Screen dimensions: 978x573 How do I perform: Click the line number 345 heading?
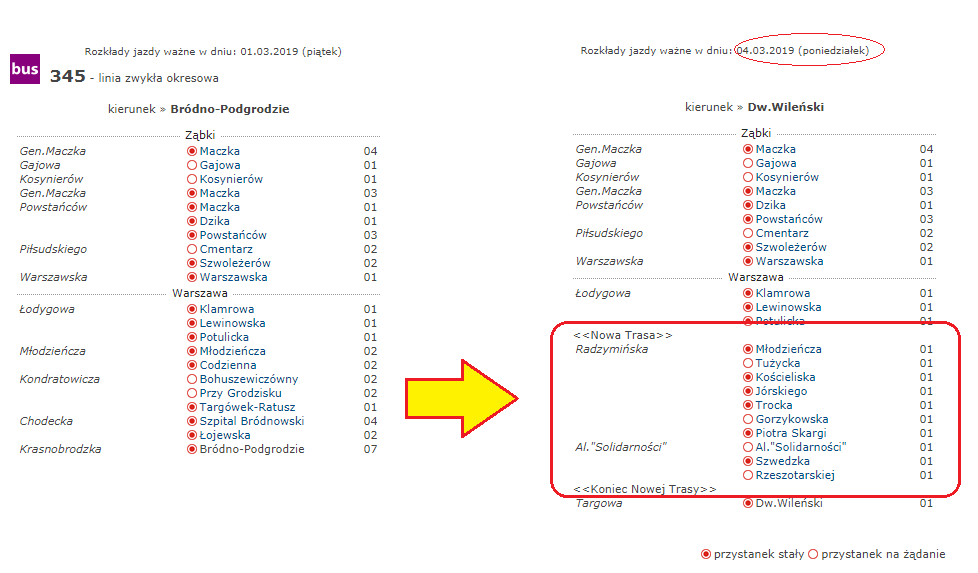[67, 76]
